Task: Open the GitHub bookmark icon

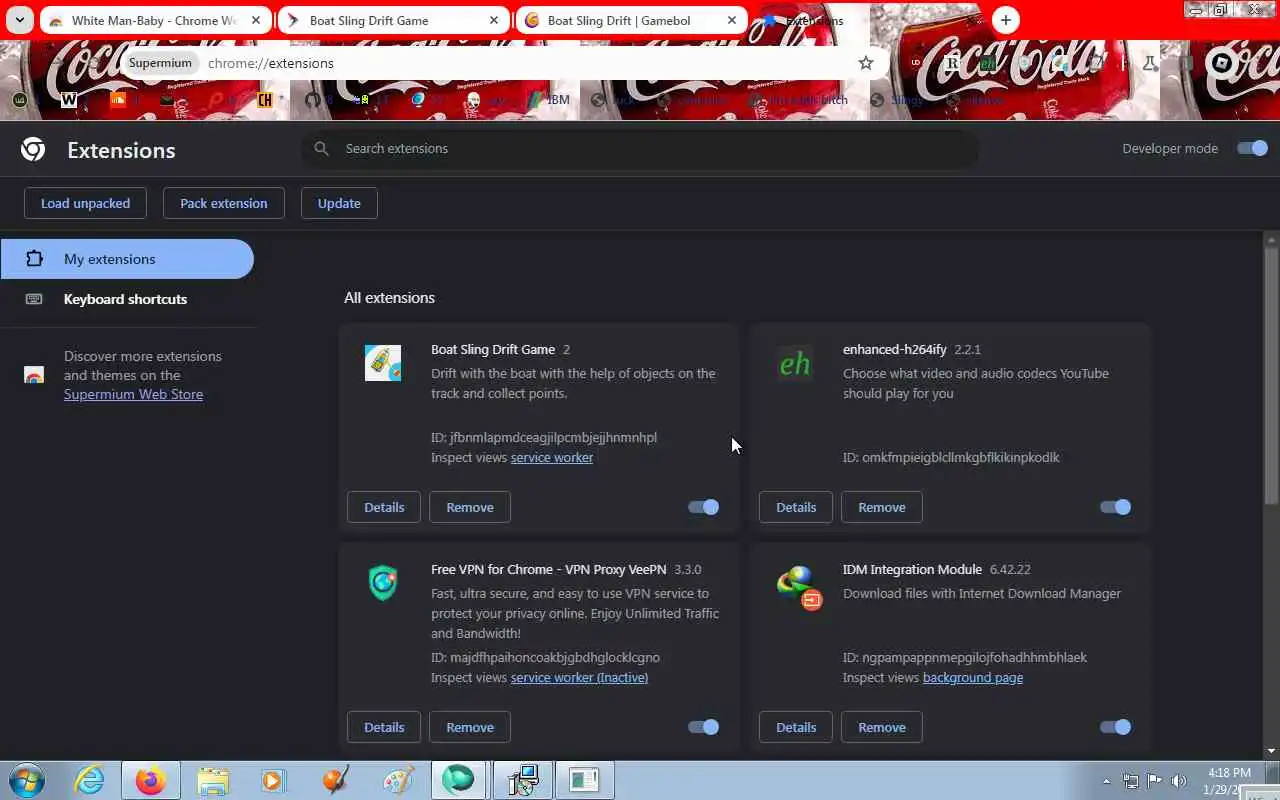Action: click(313, 100)
